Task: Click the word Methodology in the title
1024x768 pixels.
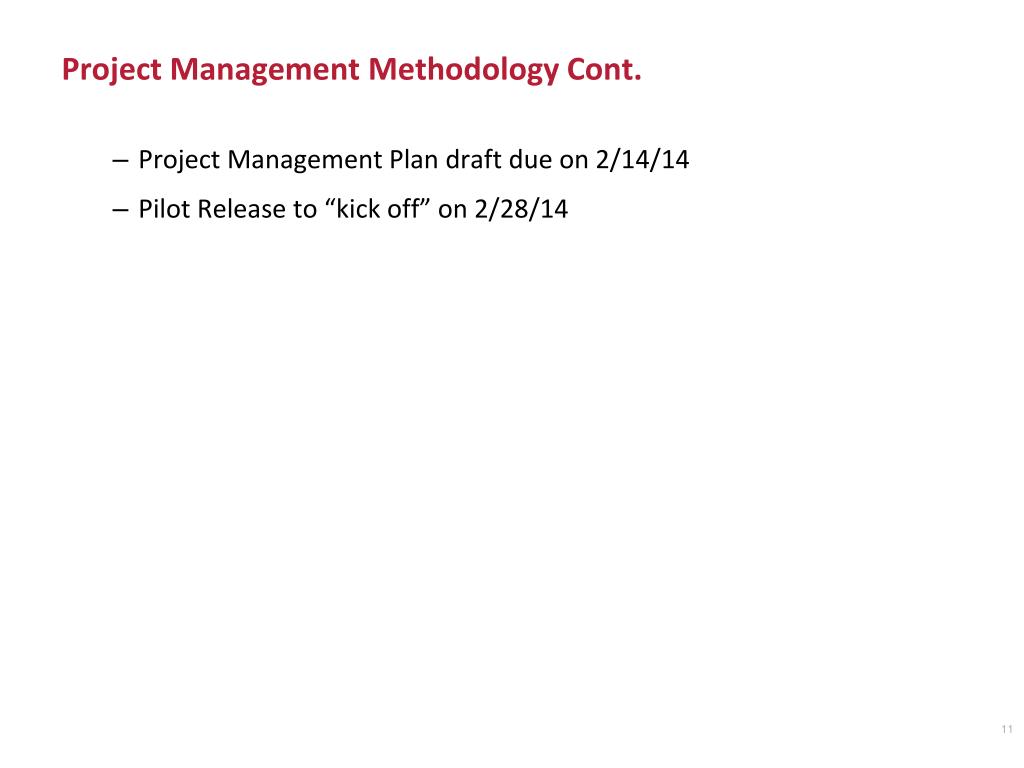Action: click(463, 70)
